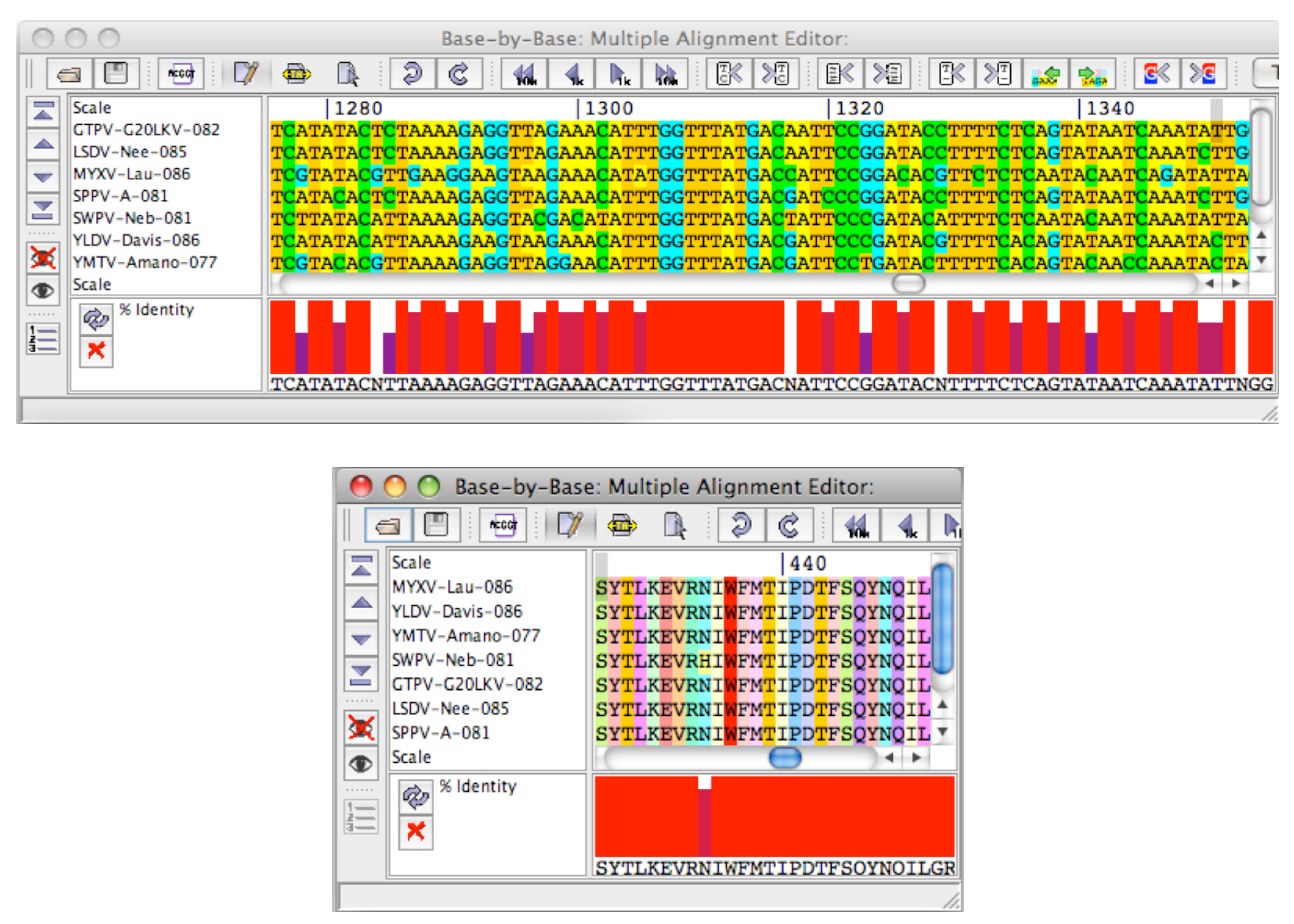Image resolution: width=1294 pixels, height=924 pixels.
Task: Enable edit mode pencil in the protein window
Action: coord(570,525)
